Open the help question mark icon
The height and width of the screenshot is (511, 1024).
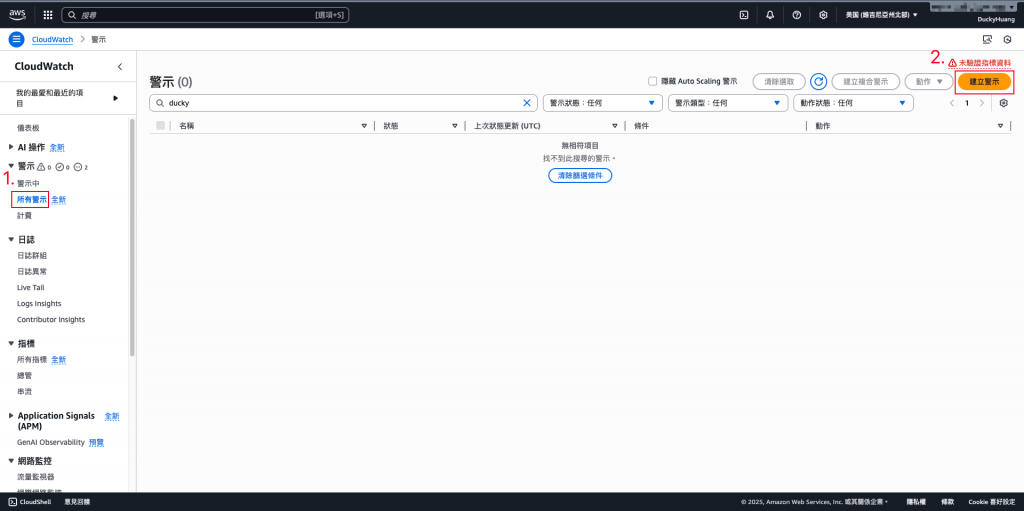797,14
